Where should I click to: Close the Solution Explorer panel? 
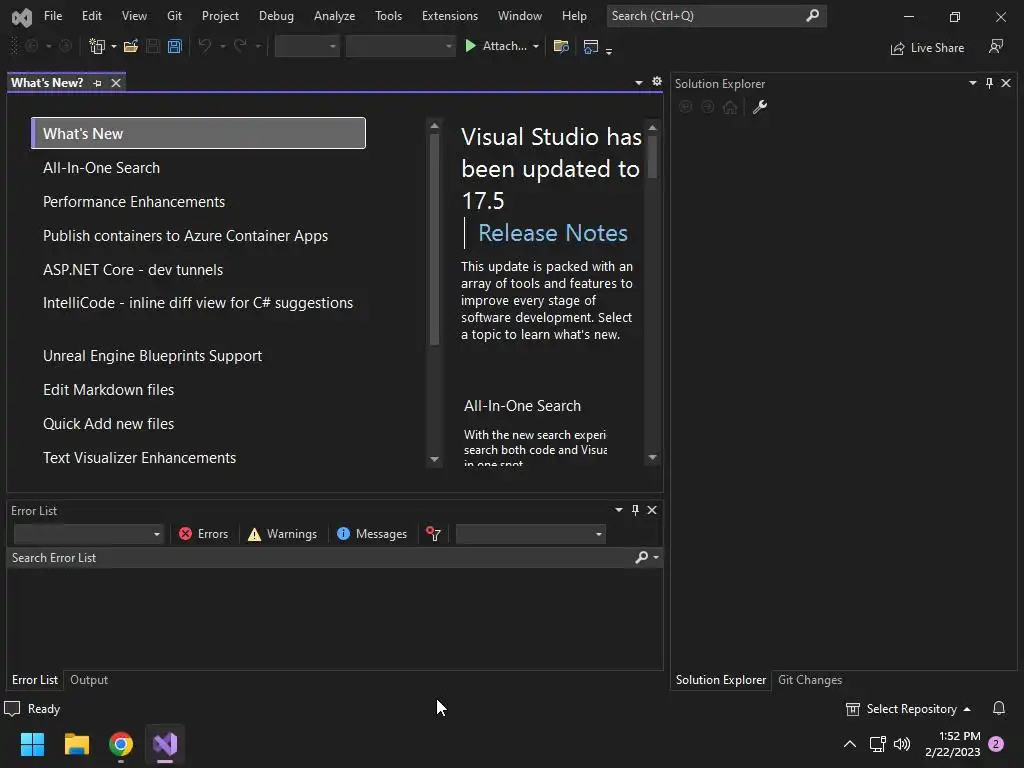click(x=1006, y=83)
